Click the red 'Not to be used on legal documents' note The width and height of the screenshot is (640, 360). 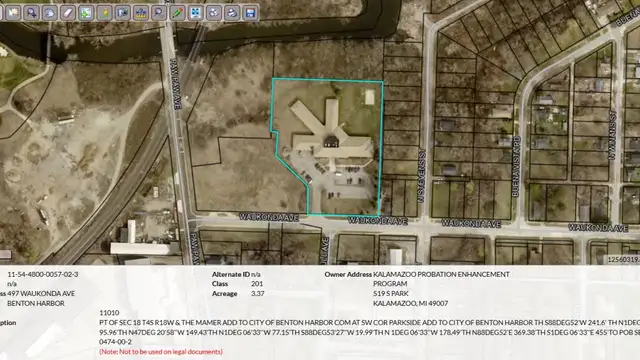[x=161, y=351]
